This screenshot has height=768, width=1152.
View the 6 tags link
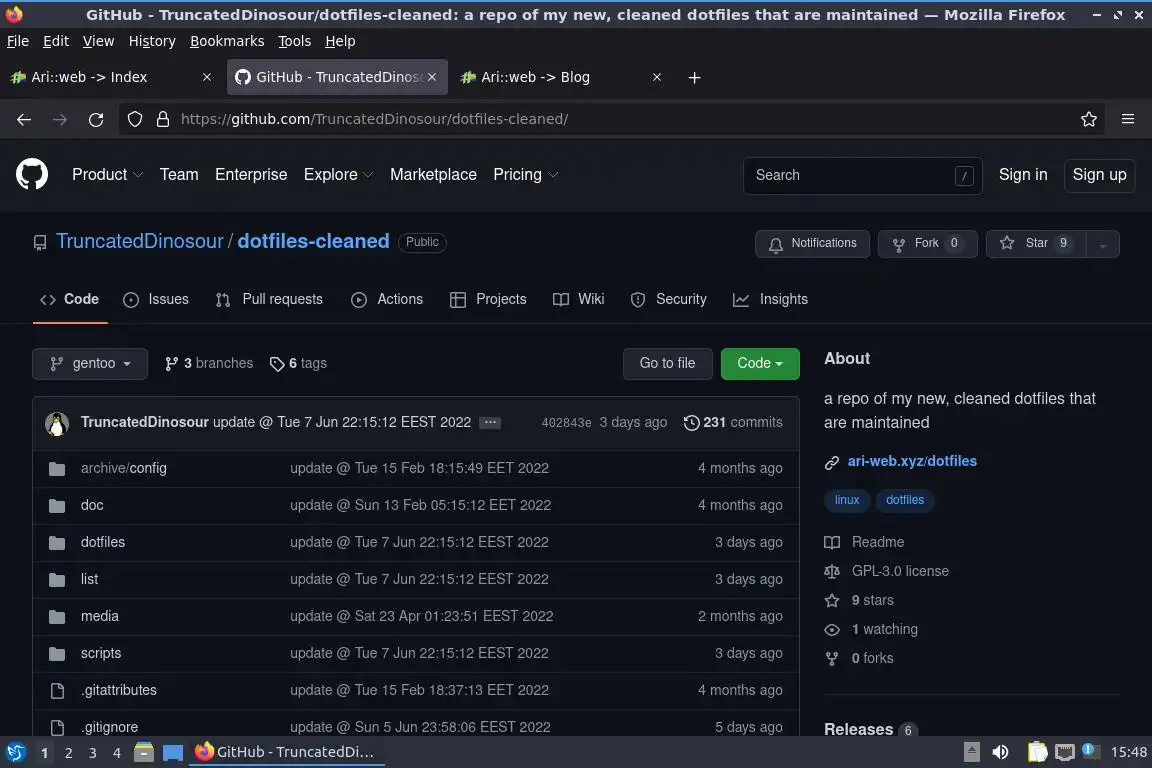(x=298, y=364)
